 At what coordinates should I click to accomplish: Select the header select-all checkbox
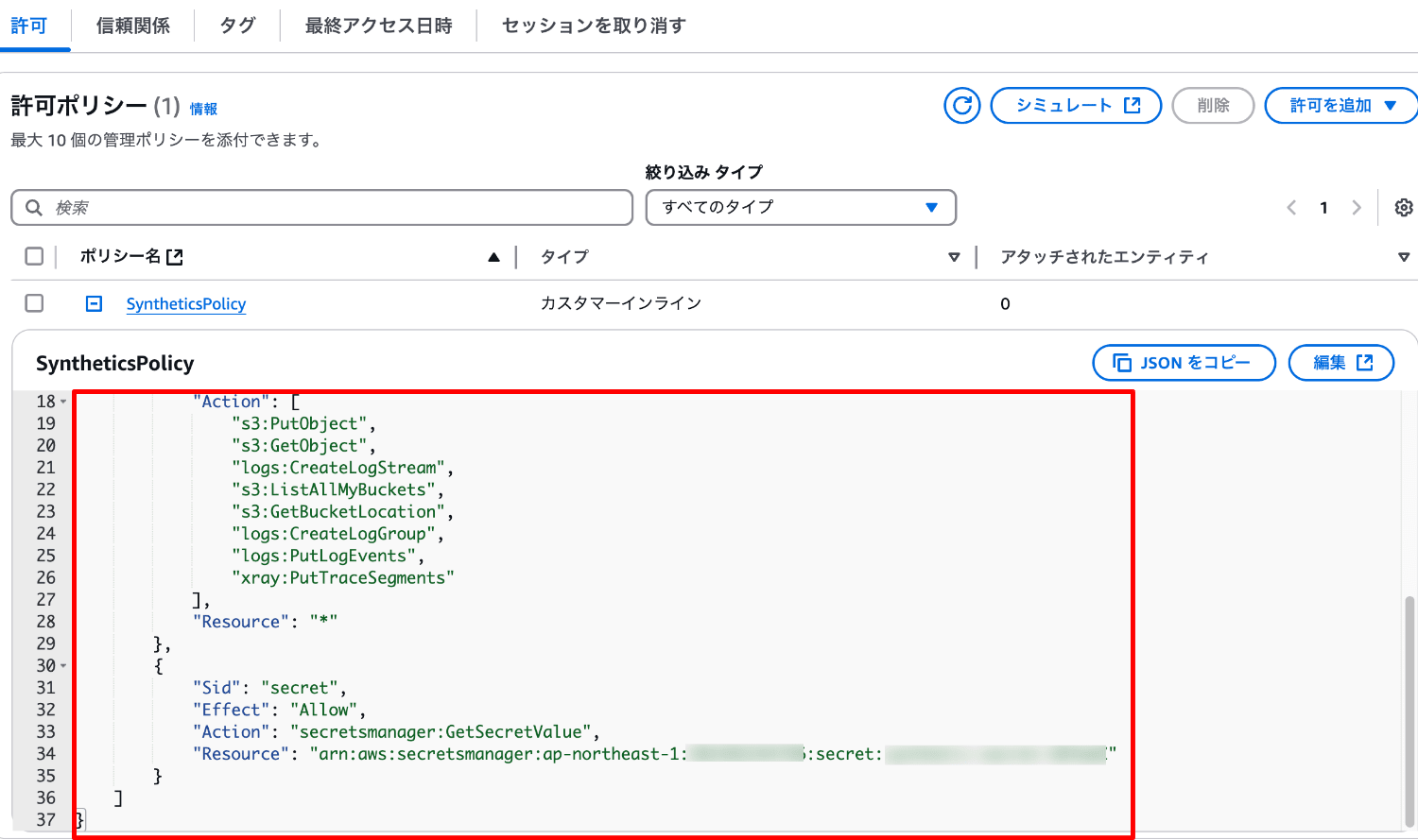(x=34, y=256)
